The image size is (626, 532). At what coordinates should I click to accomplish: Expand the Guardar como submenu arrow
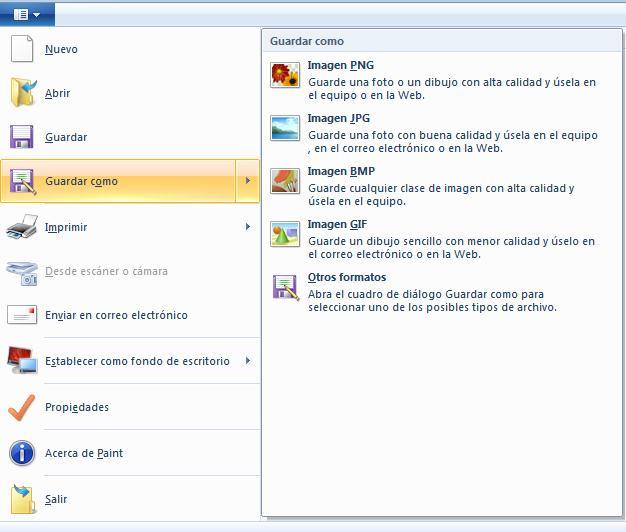[248, 181]
